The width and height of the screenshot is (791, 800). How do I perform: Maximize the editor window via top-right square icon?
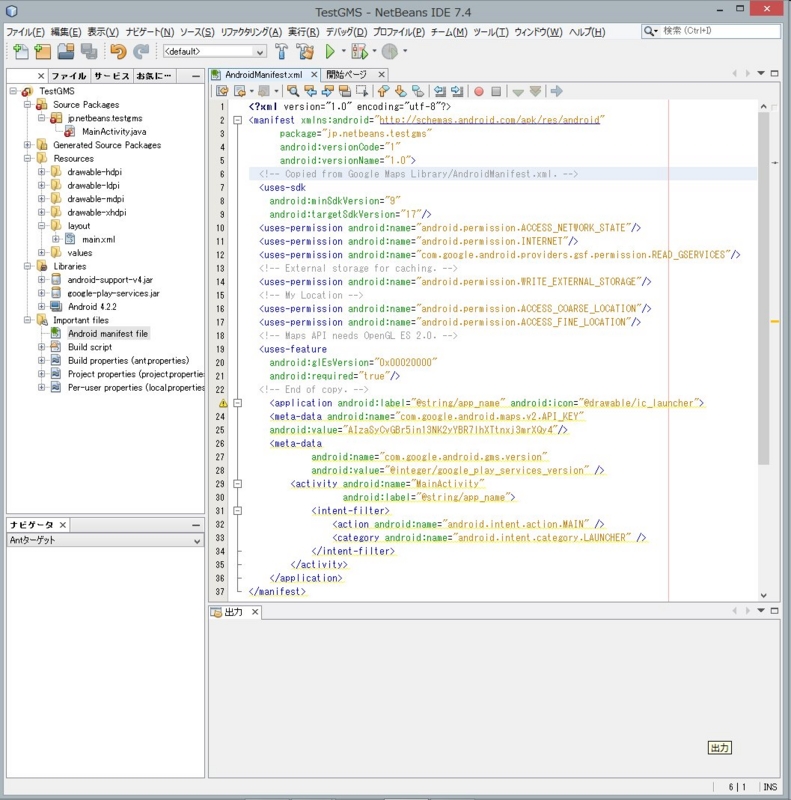point(774,73)
